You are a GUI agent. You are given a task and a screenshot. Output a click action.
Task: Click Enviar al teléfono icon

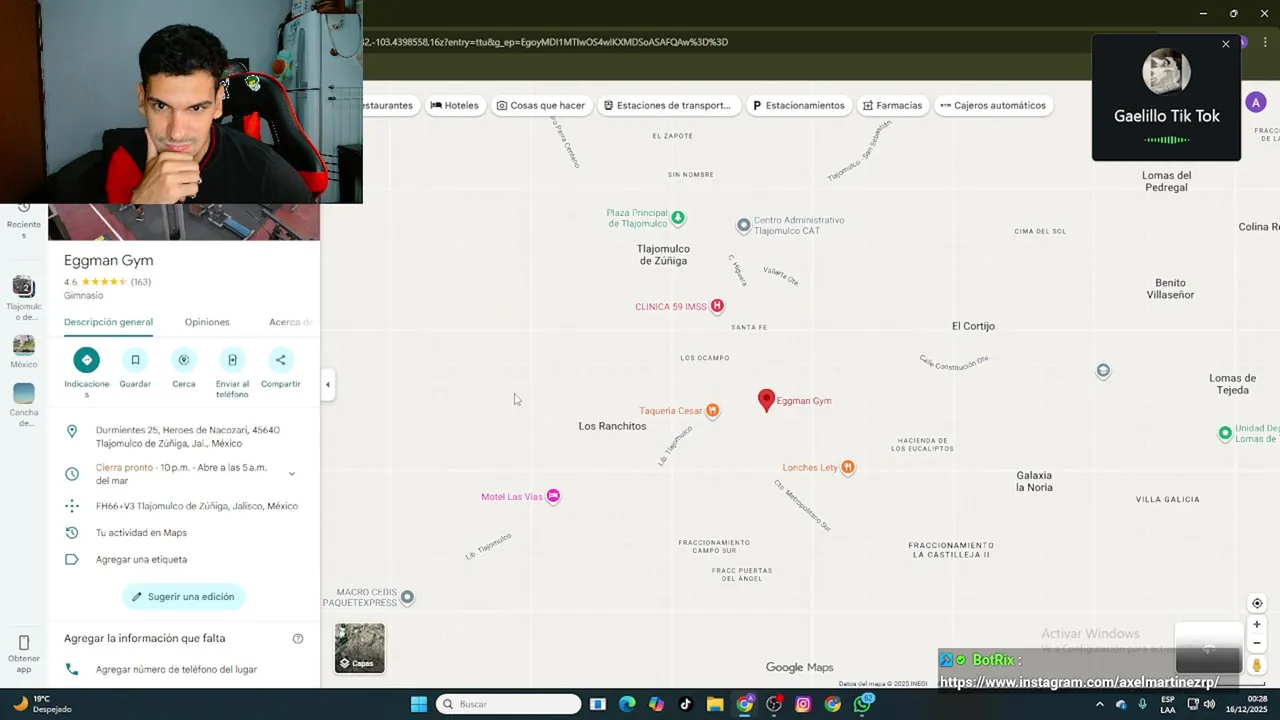coord(232,360)
